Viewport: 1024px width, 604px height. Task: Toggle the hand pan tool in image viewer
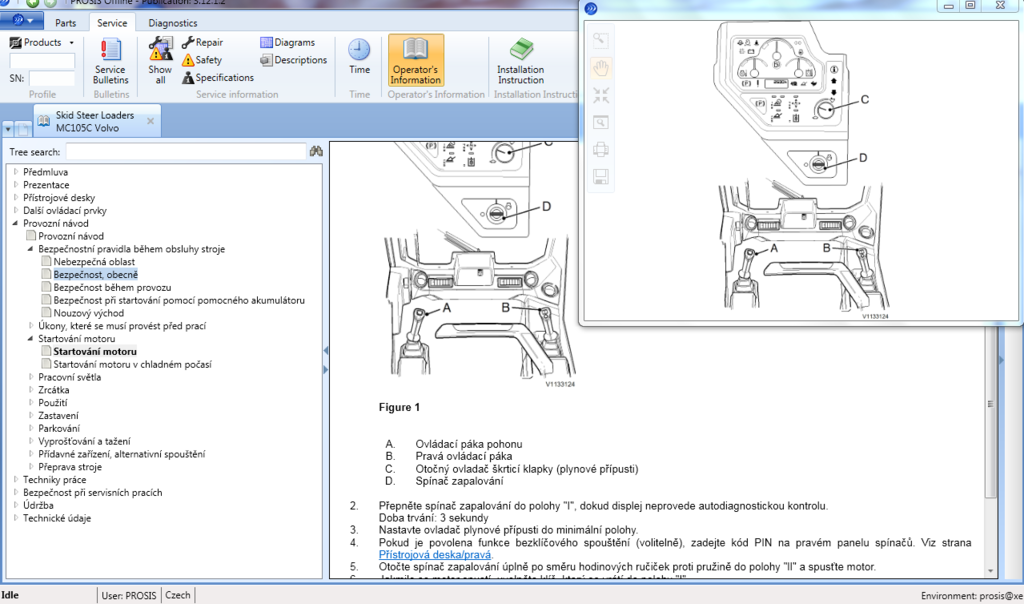pos(601,67)
